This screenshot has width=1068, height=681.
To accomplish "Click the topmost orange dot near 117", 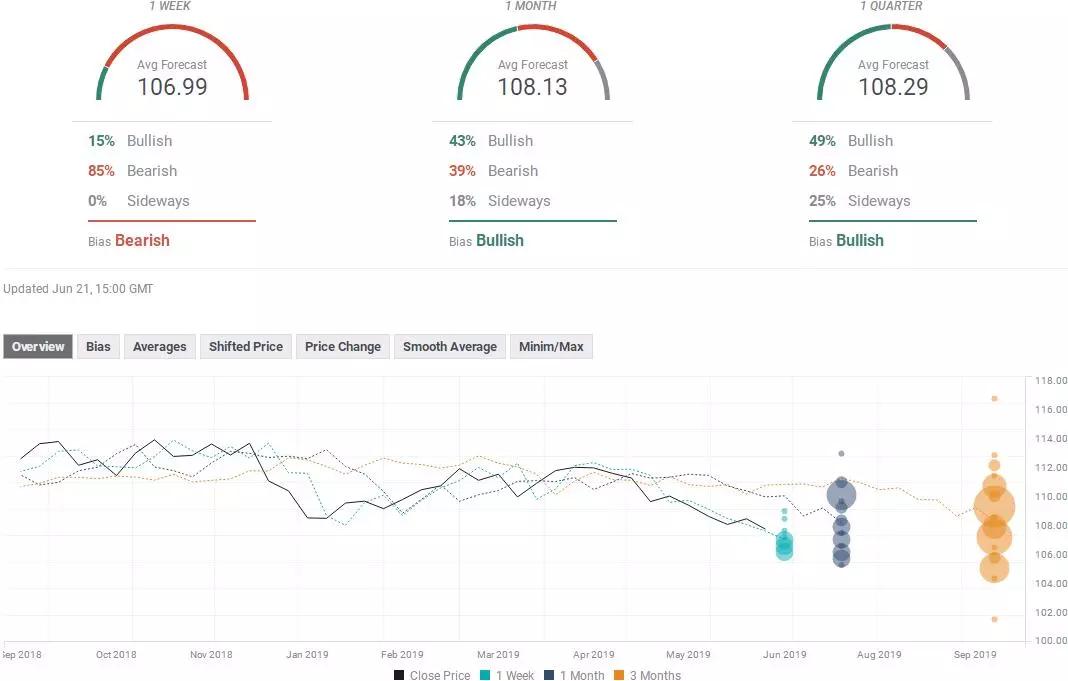I will pyautogui.click(x=994, y=398).
